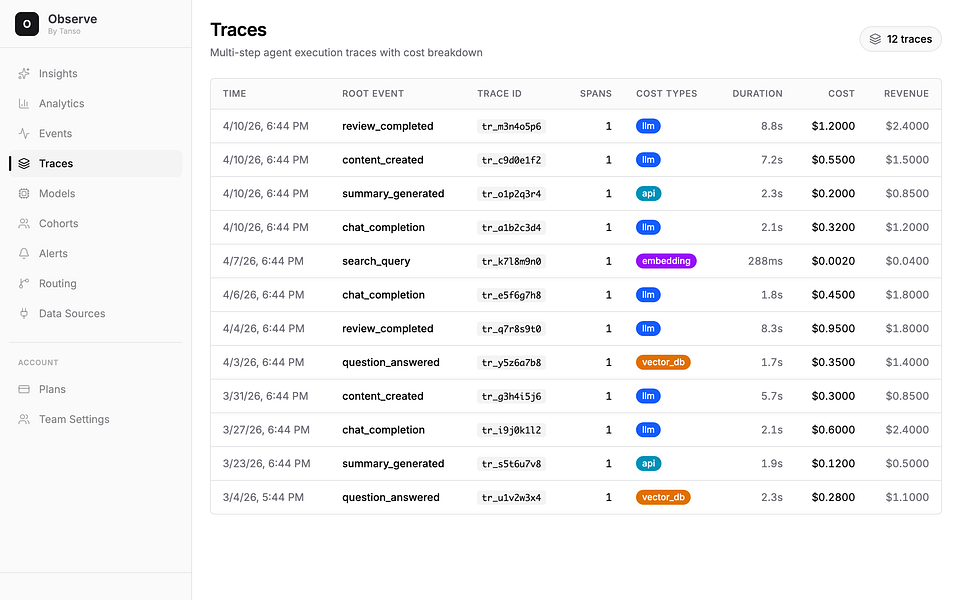Click the Traces layers icon in sidebar

click(24, 163)
